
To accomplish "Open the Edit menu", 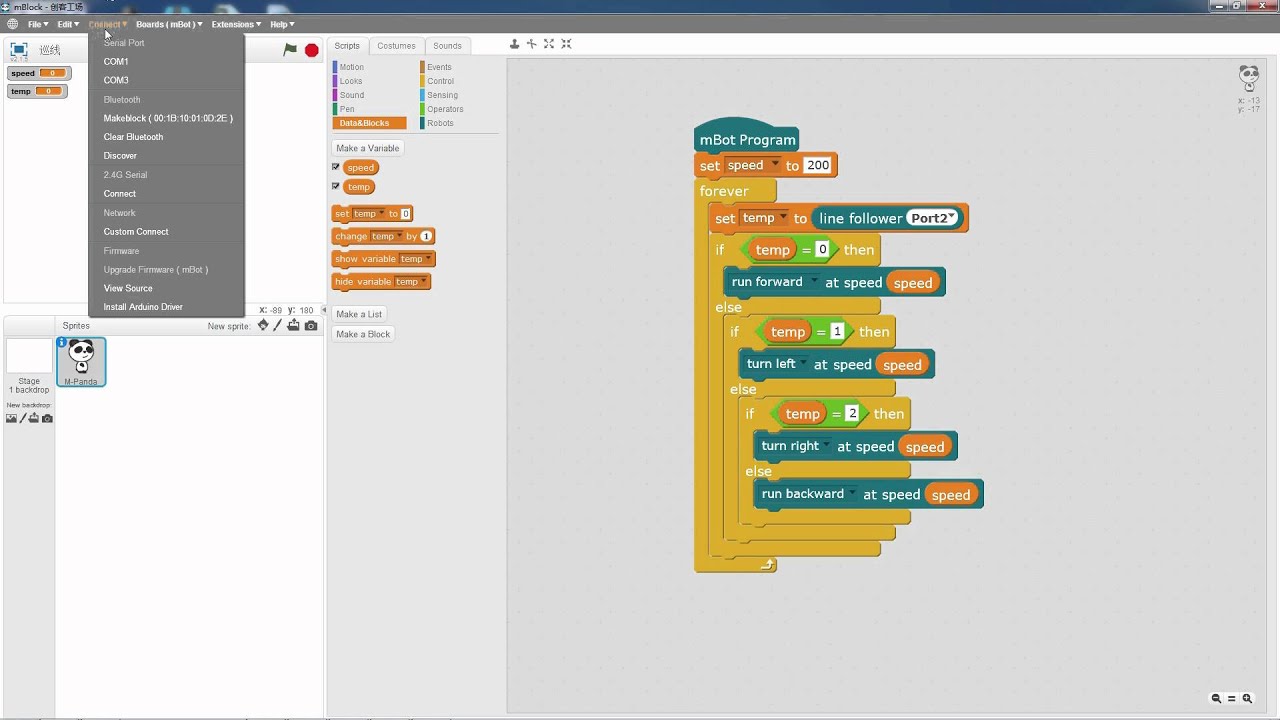I will [x=68, y=24].
